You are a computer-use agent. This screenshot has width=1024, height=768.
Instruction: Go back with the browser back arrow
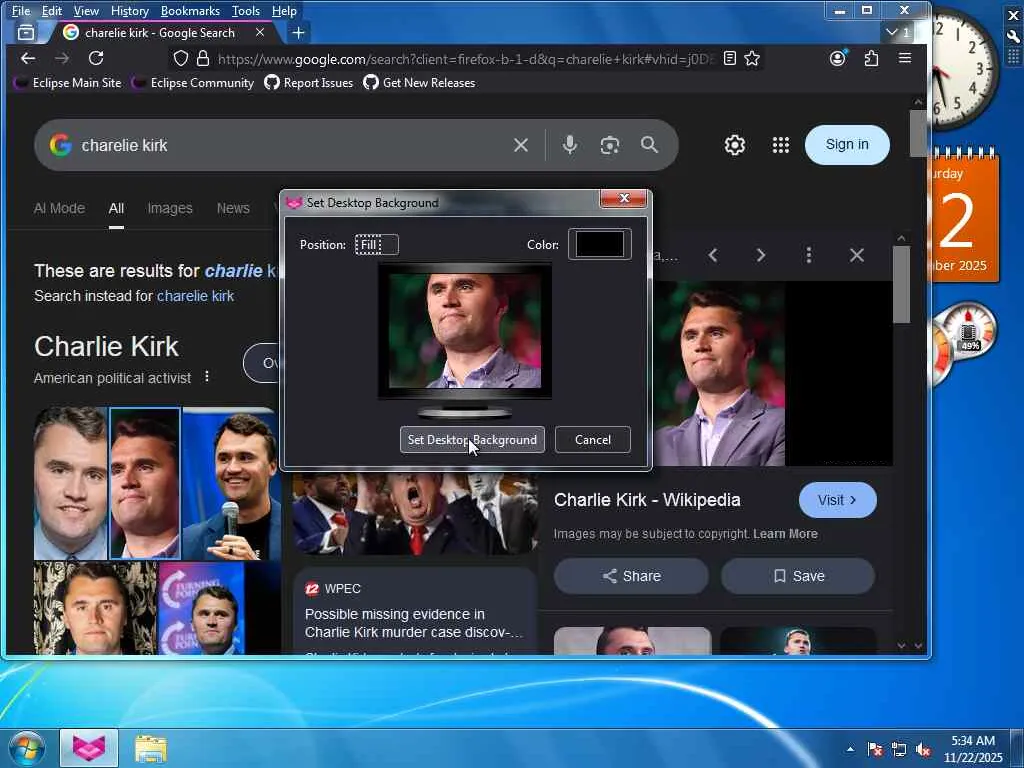pos(27,59)
